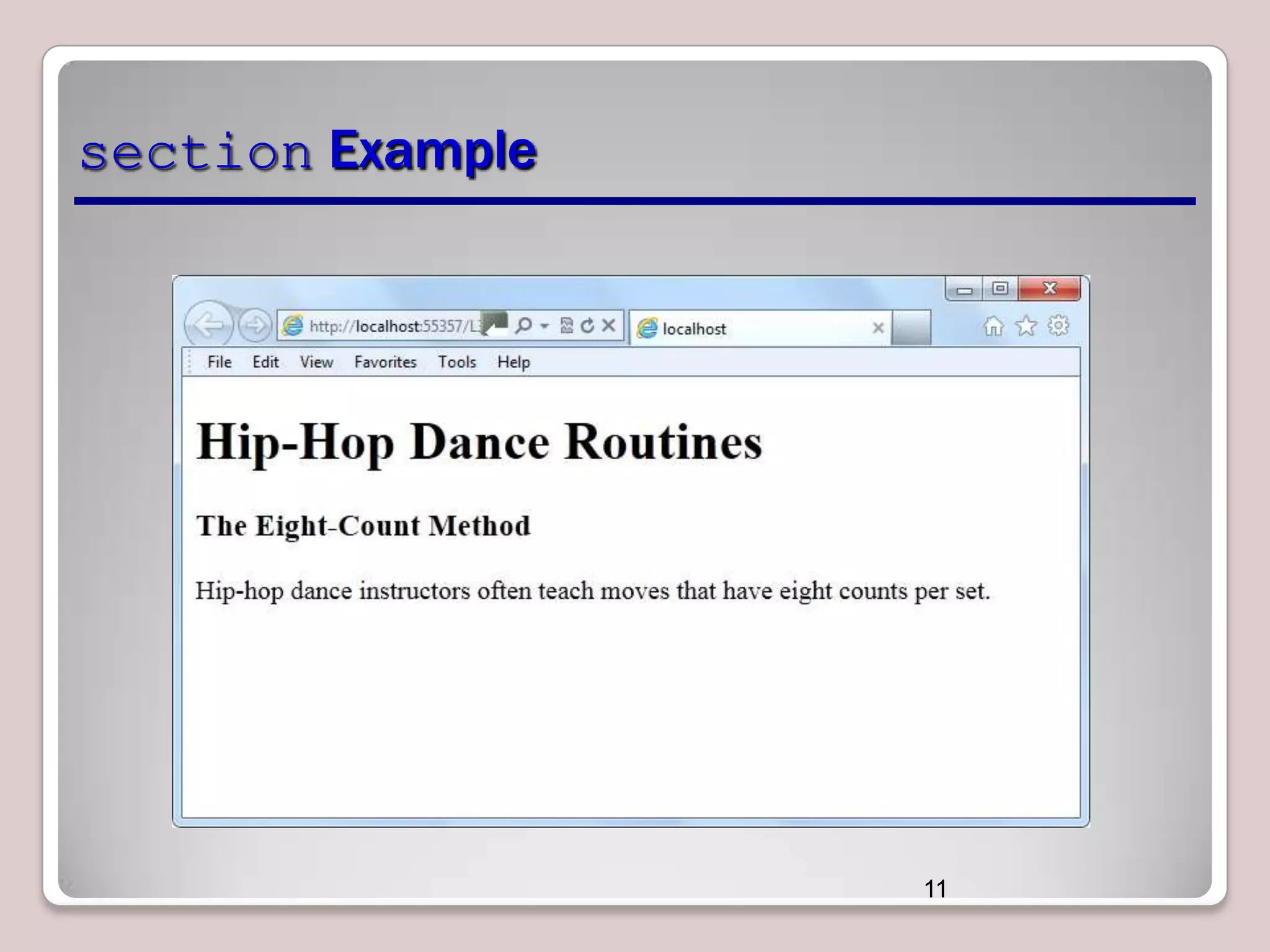
Task: Open the Tools gear icon
Action: 1059,325
